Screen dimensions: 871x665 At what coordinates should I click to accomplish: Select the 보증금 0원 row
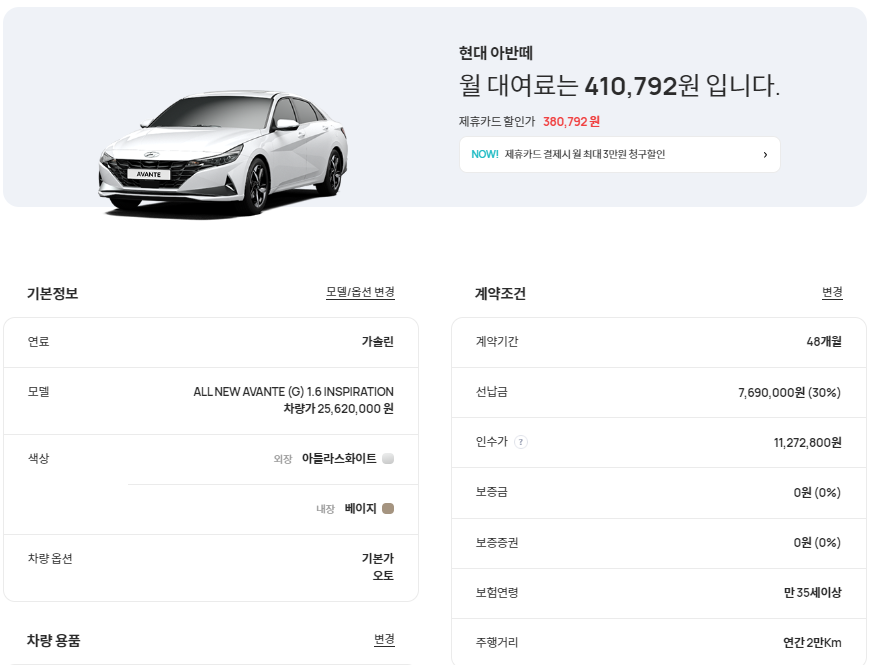tap(654, 493)
